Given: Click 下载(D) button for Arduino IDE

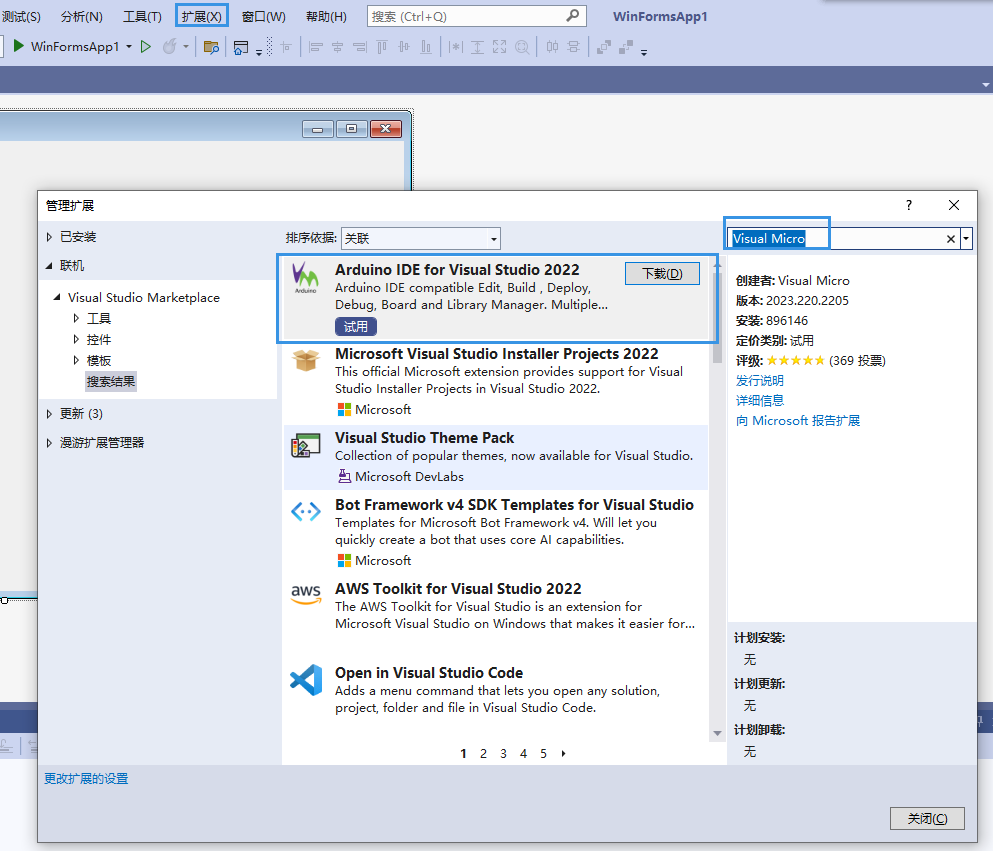Looking at the screenshot, I should [662, 274].
